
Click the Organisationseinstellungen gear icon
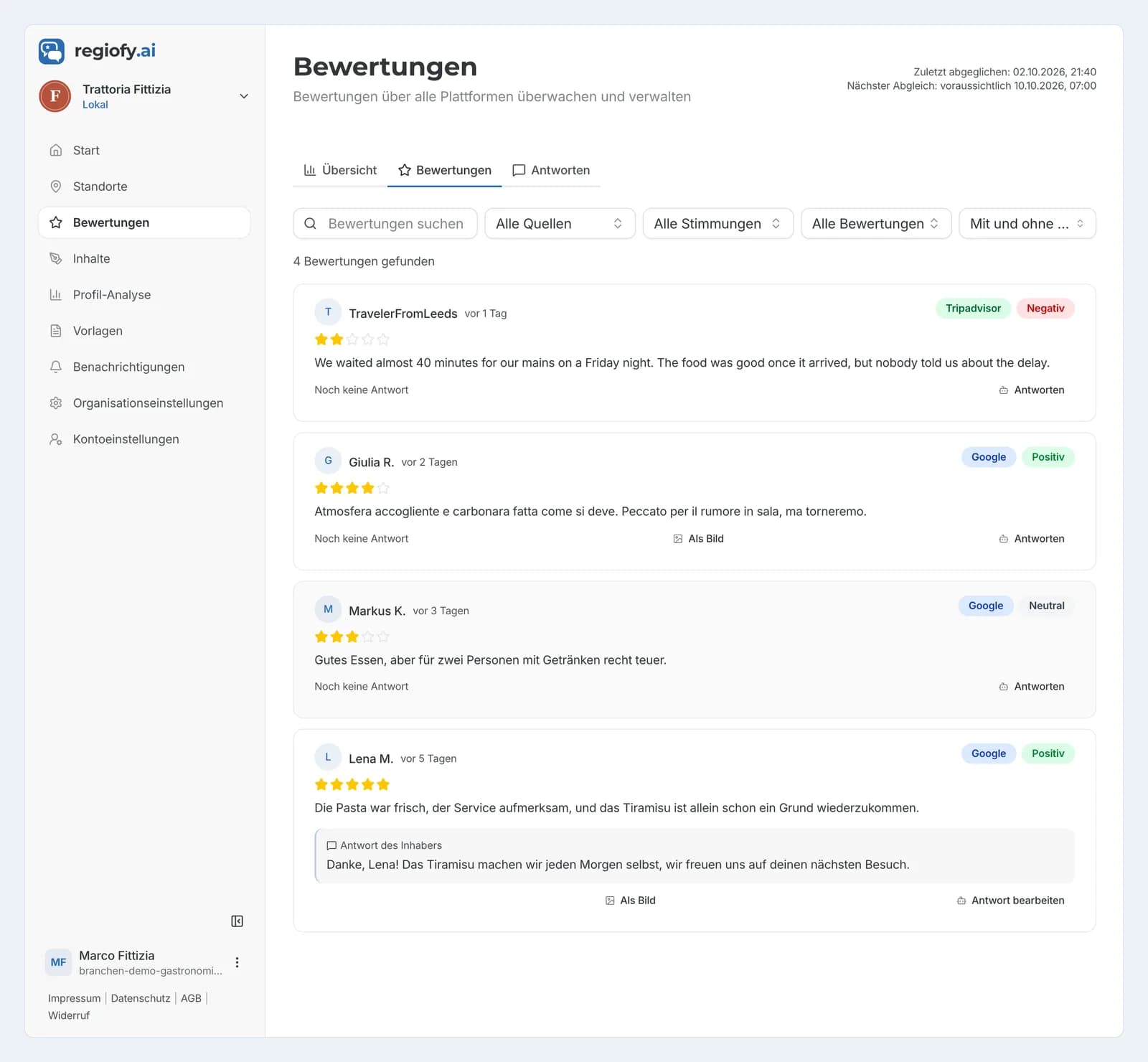(56, 403)
